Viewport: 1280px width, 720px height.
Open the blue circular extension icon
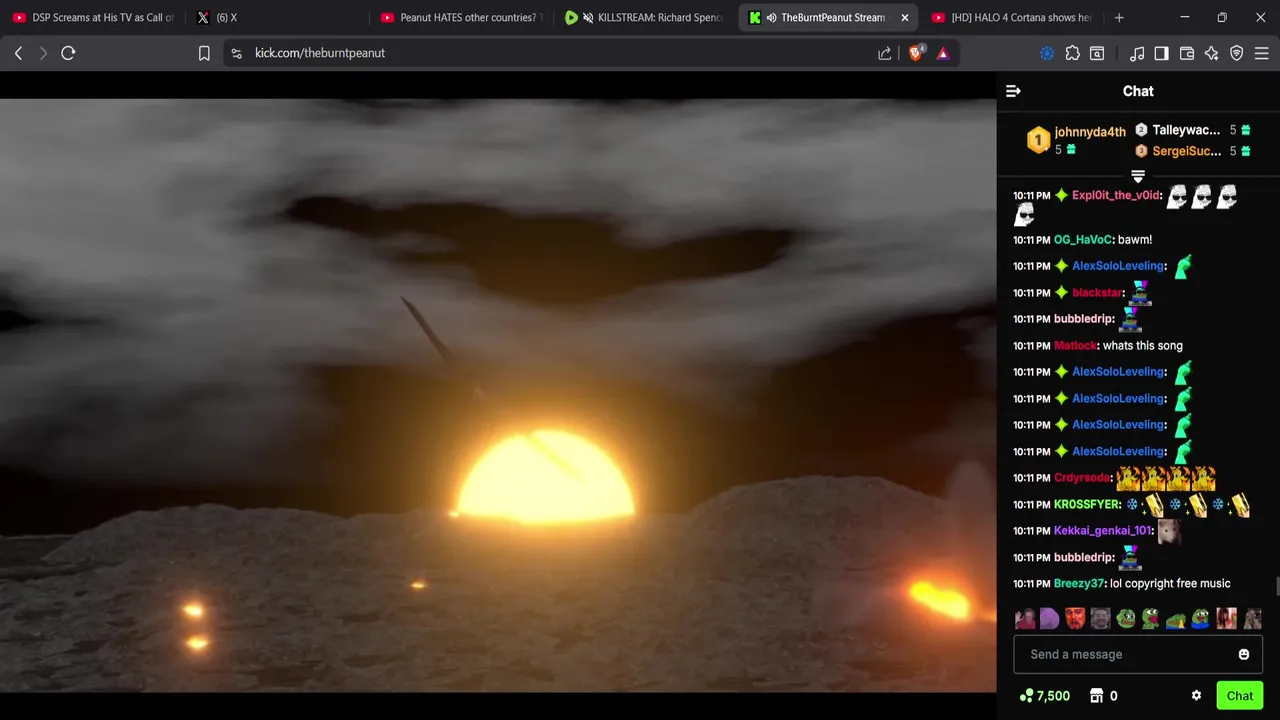1047,53
